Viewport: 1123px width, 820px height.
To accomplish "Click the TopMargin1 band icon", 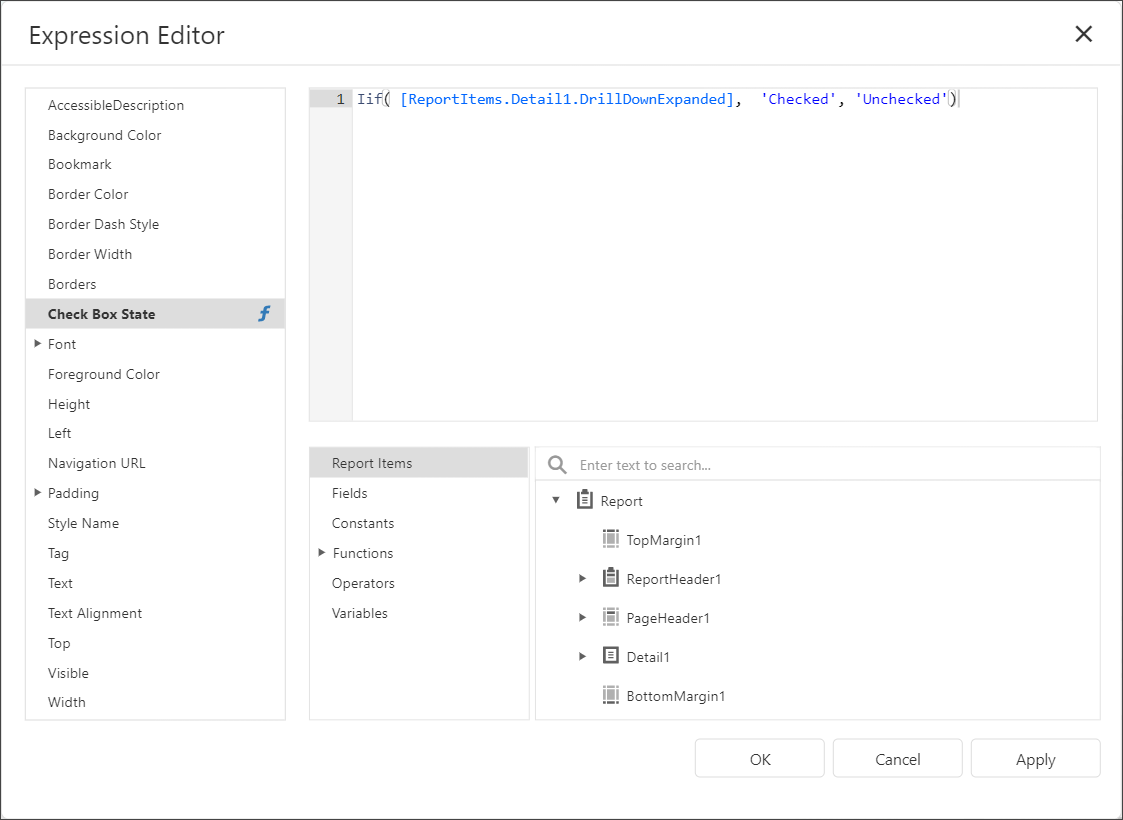I will pyautogui.click(x=611, y=539).
